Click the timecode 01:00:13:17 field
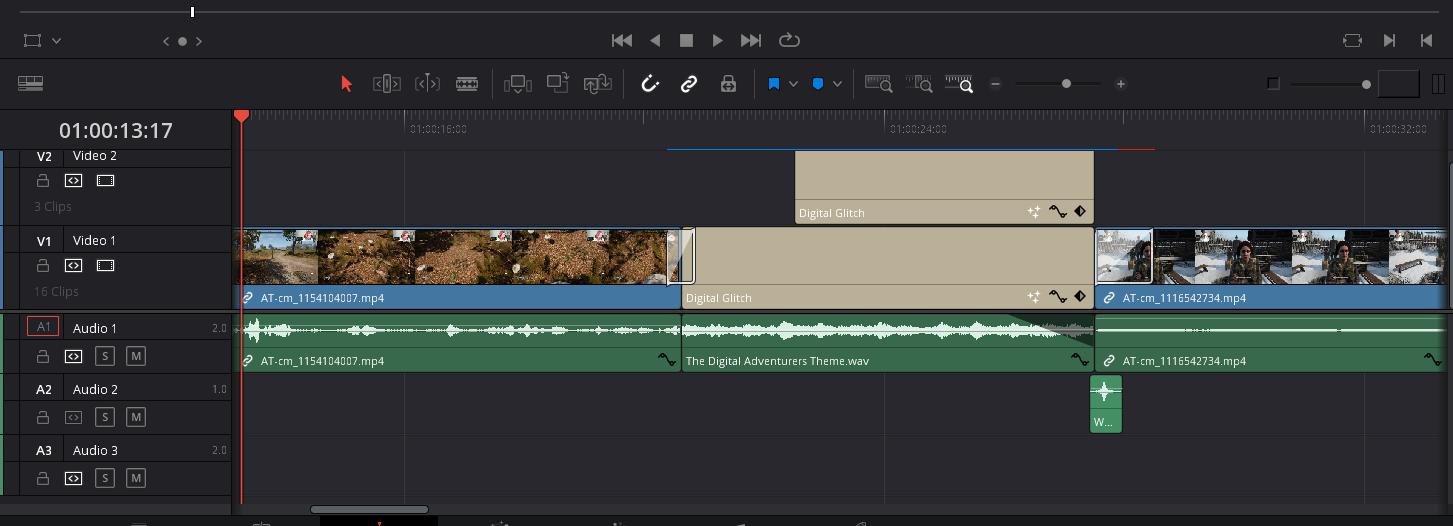The height and width of the screenshot is (526, 1453). click(116, 130)
